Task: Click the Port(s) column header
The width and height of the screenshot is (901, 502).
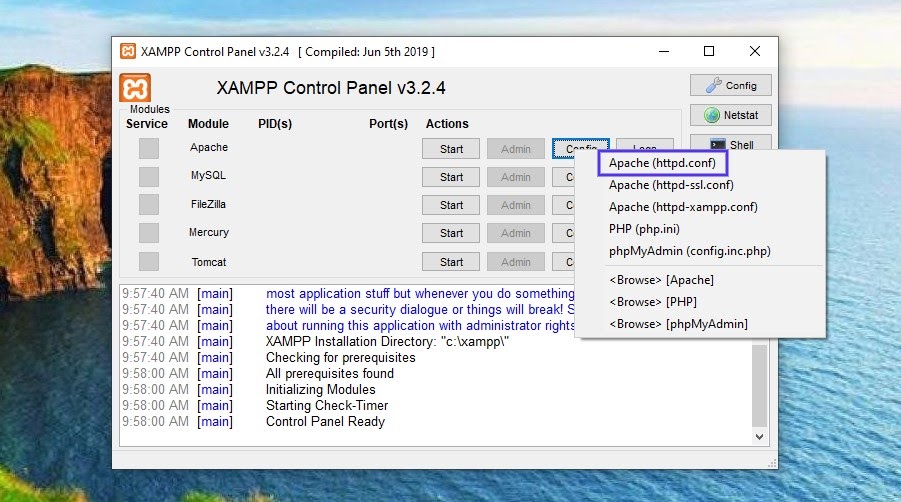Action: tap(388, 123)
